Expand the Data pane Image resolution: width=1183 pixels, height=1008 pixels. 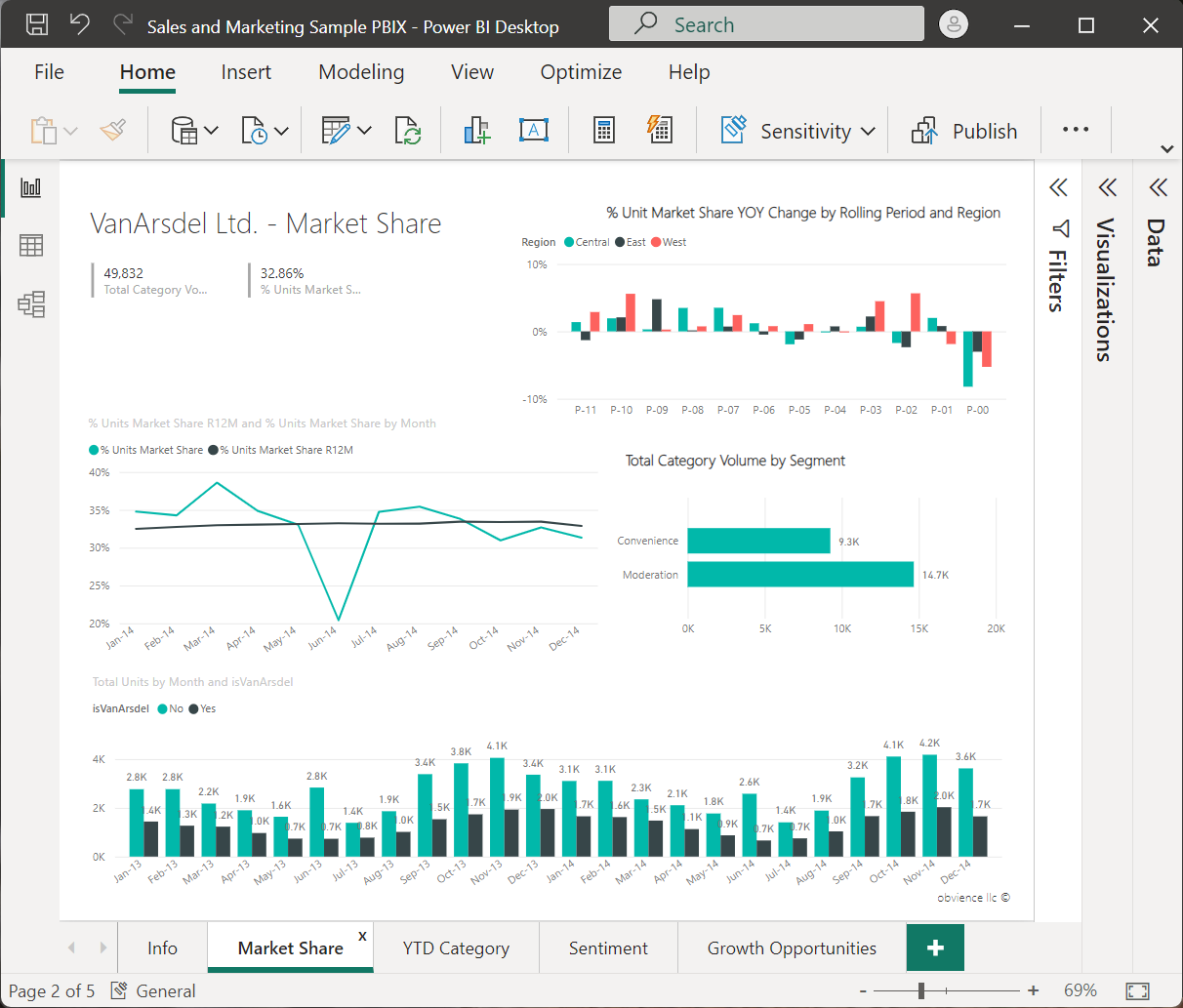point(1158,188)
